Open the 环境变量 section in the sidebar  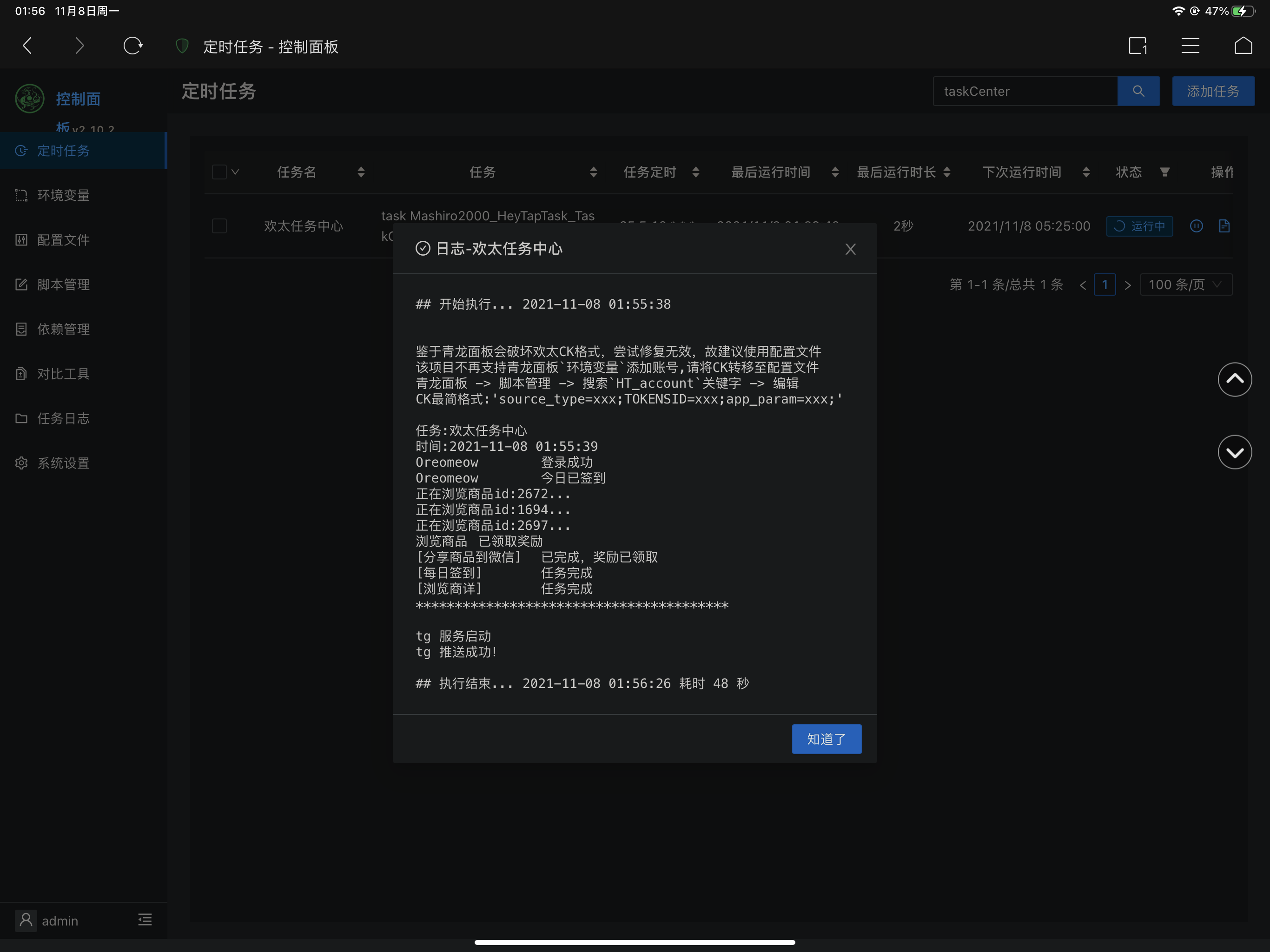pyautogui.click(x=63, y=195)
